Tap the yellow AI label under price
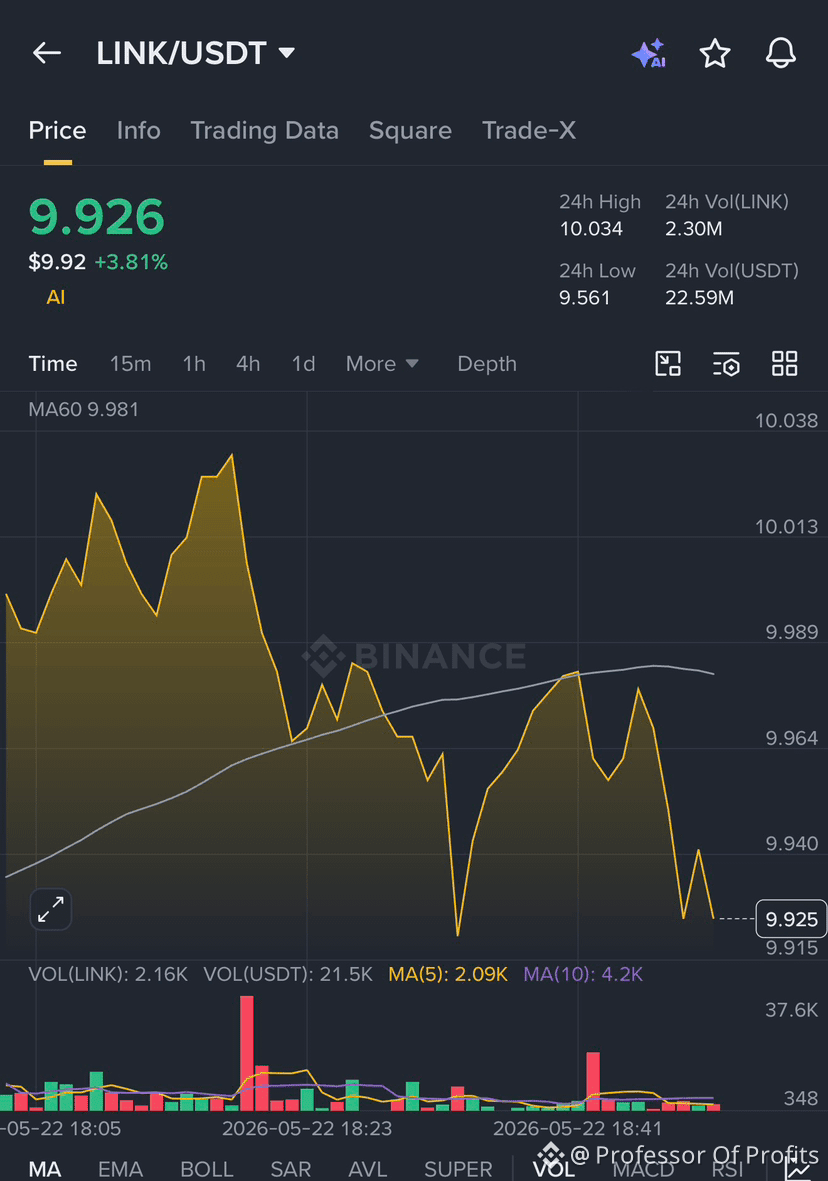The height and width of the screenshot is (1181, 828). (56, 297)
